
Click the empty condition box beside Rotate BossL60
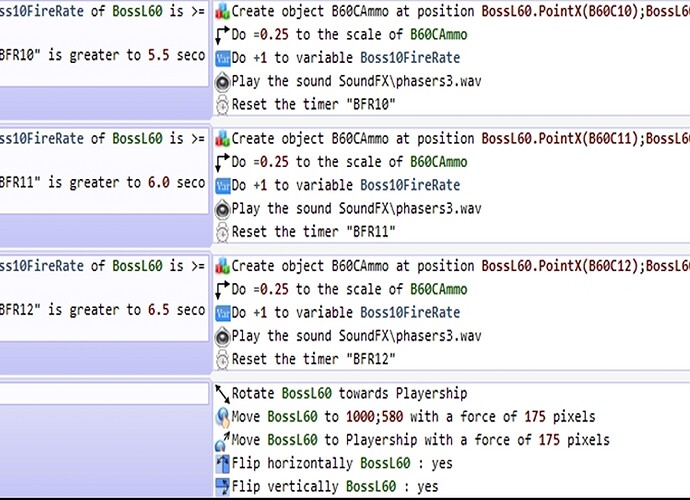tap(104, 393)
